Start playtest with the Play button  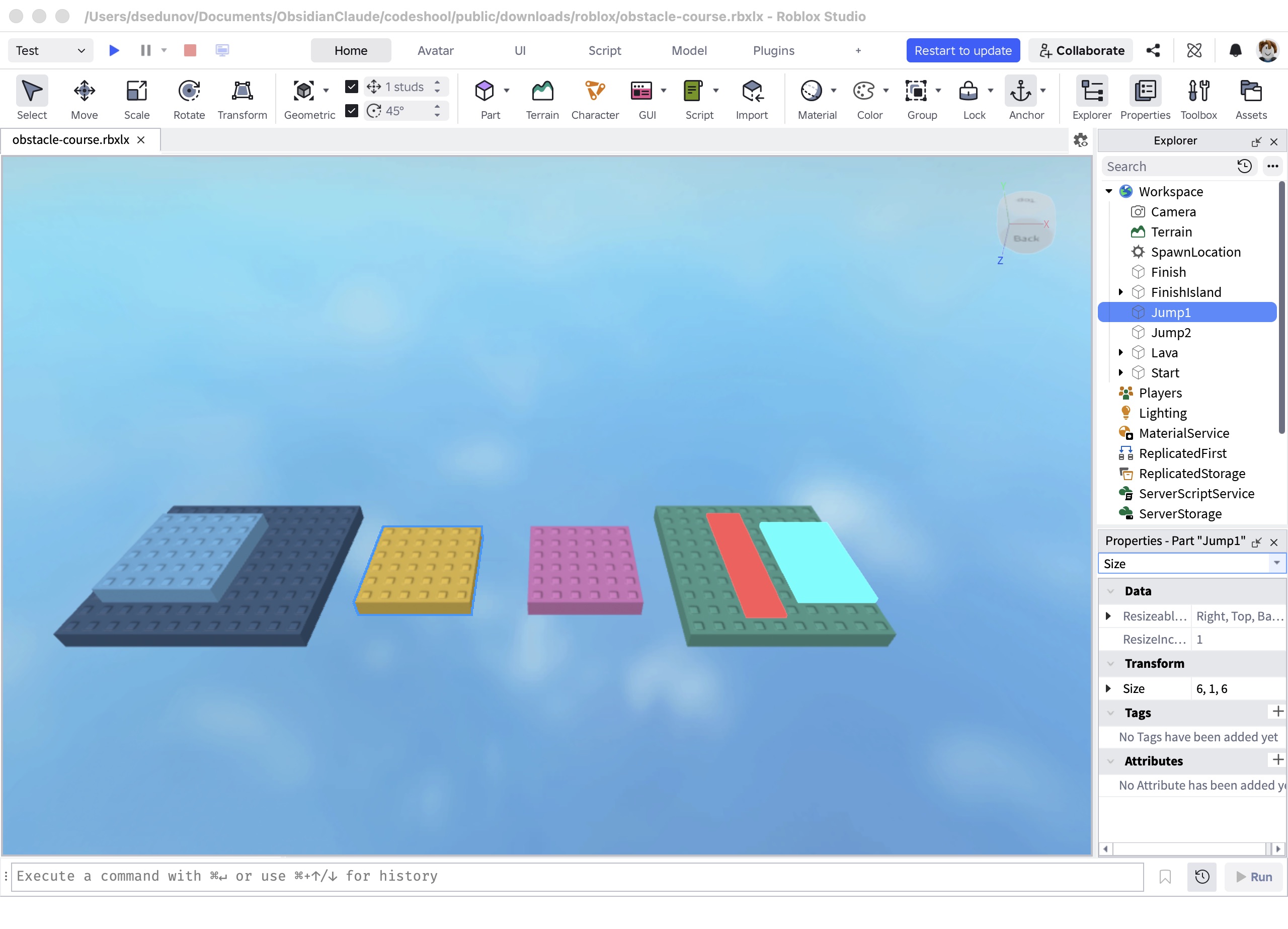pos(114,50)
